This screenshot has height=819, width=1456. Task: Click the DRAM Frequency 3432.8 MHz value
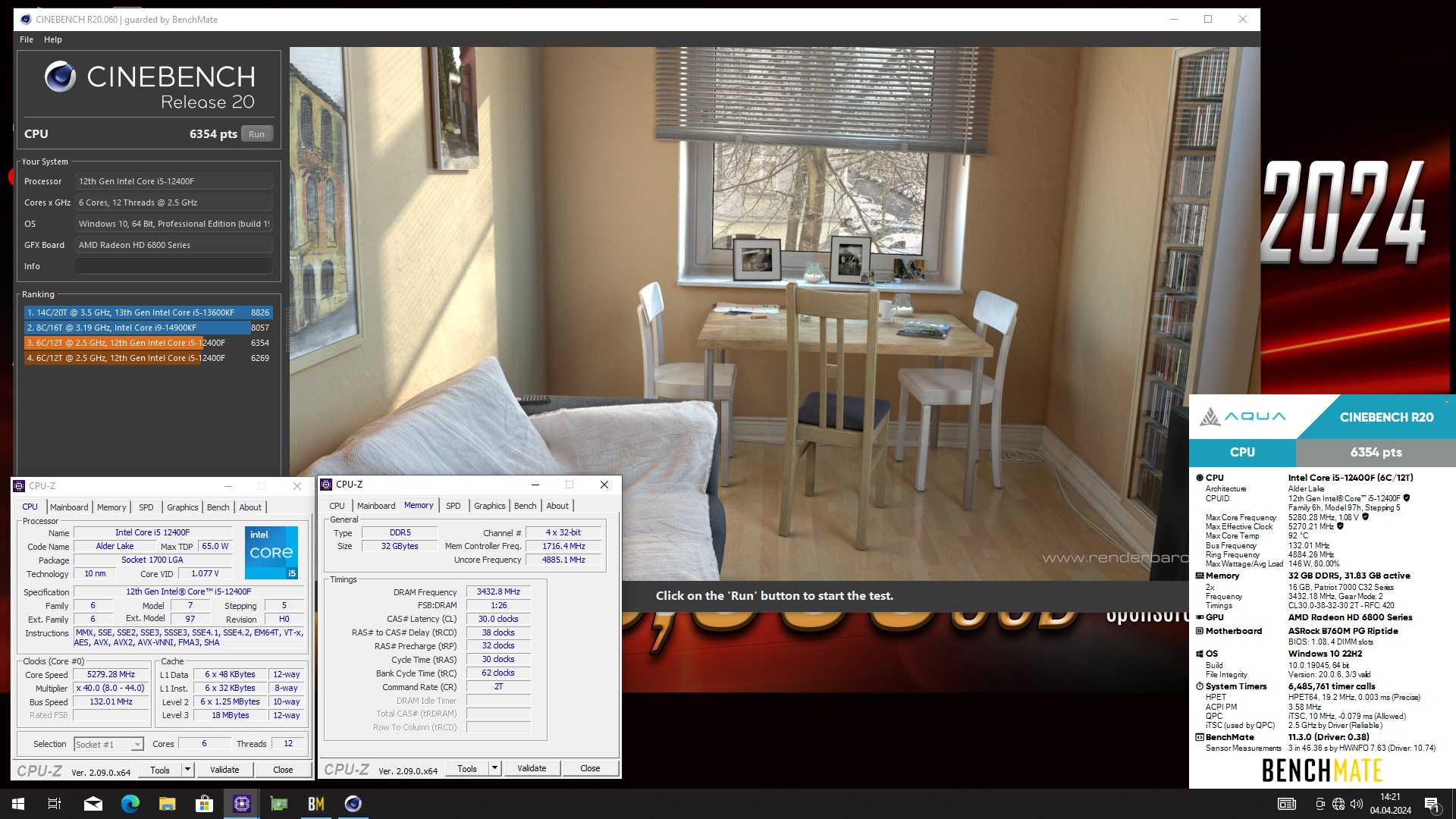(x=498, y=591)
